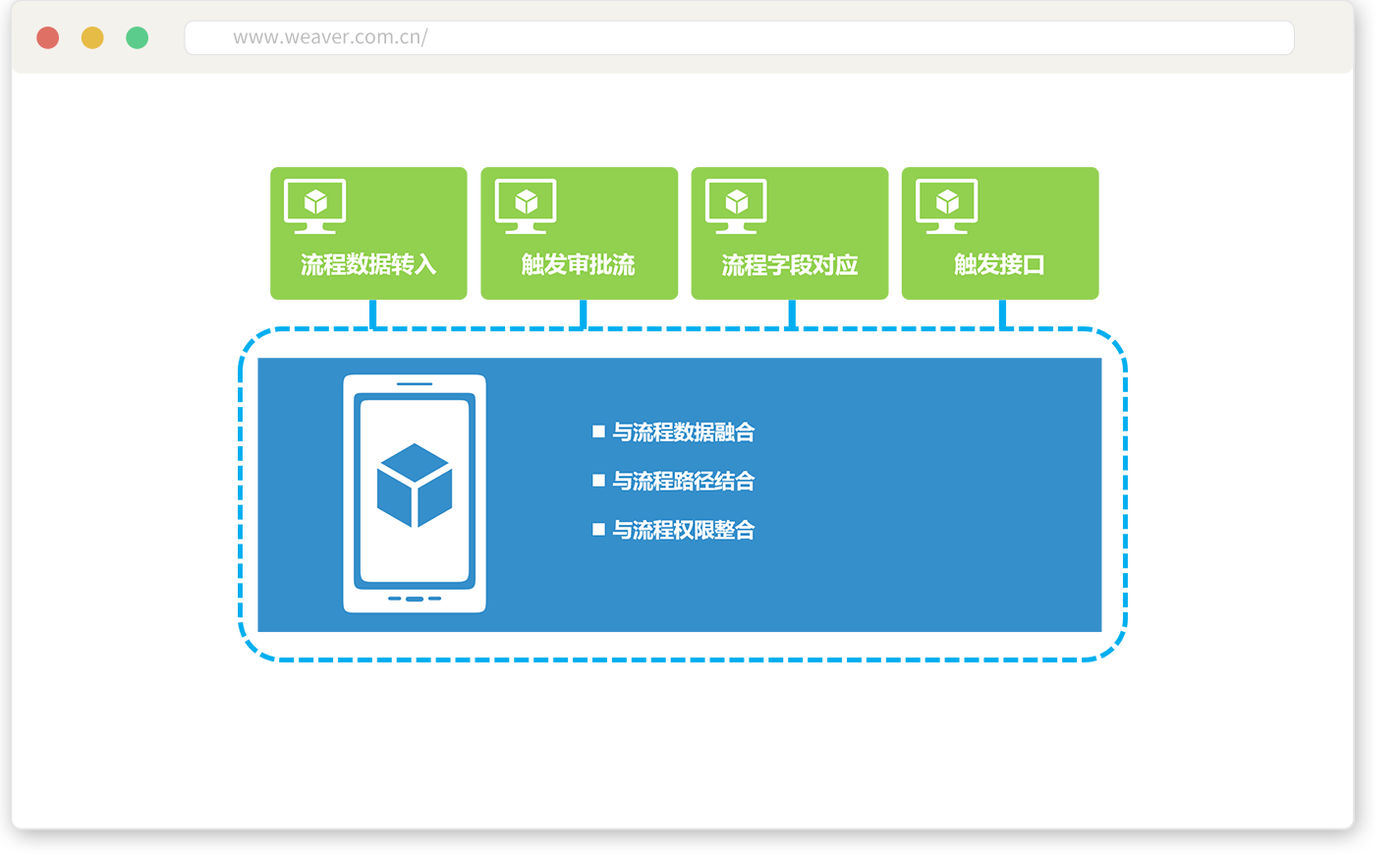Click the blue cube inside the phone screen

tap(415, 486)
